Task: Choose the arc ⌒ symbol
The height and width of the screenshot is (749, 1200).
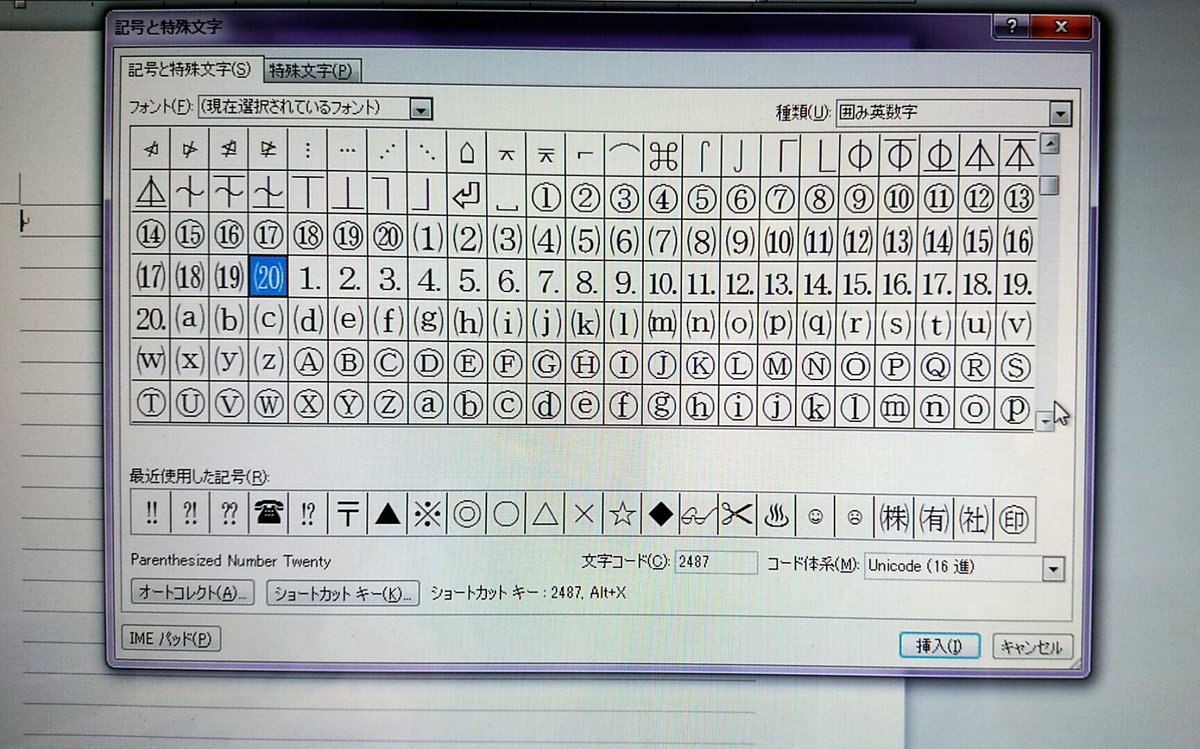Action: [624, 154]
